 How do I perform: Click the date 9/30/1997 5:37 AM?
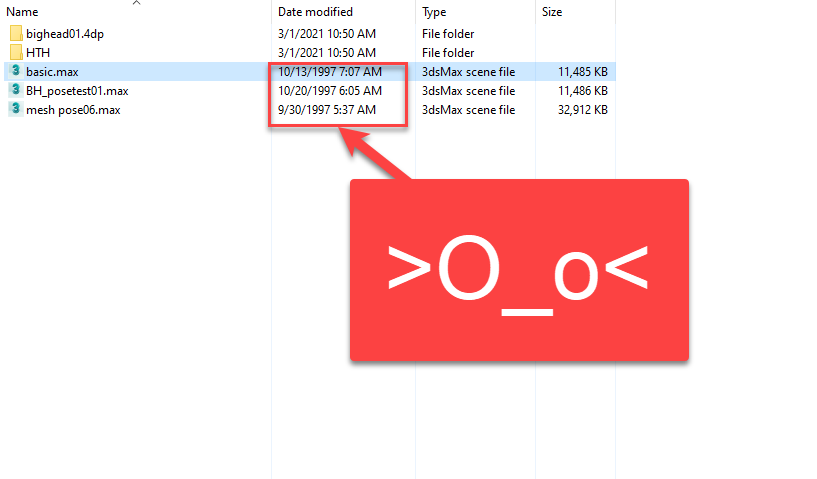(327, 110)
